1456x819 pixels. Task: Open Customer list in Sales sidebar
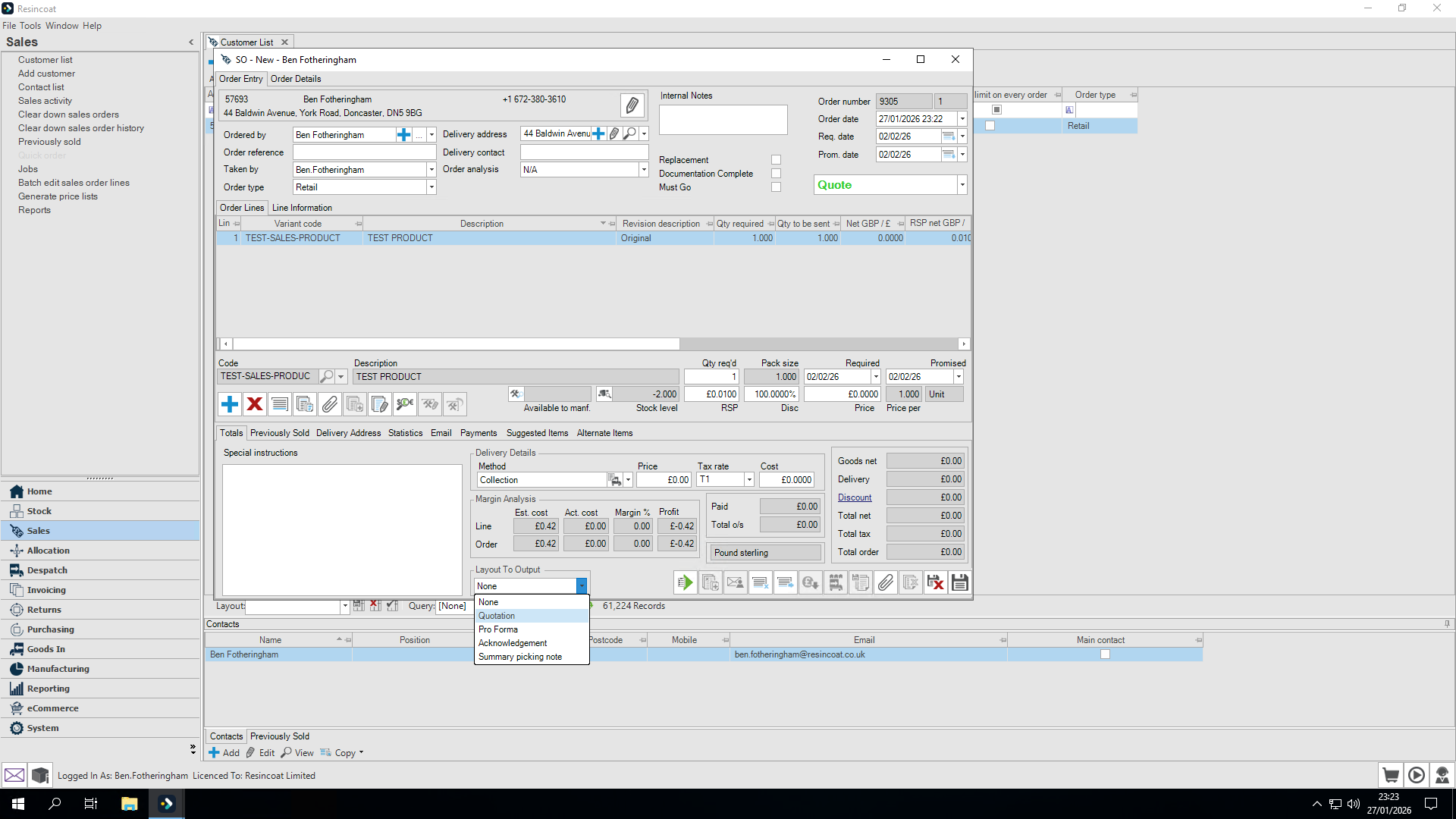pos(45,60)
